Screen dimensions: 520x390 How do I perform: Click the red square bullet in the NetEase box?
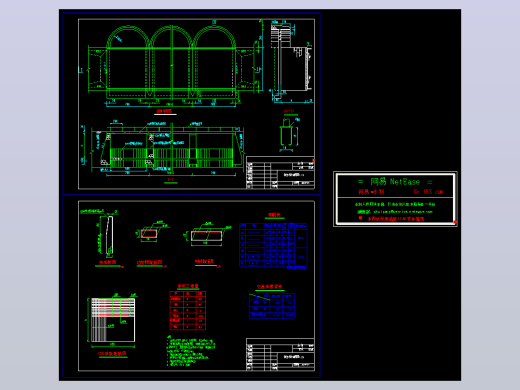point(360,218)
